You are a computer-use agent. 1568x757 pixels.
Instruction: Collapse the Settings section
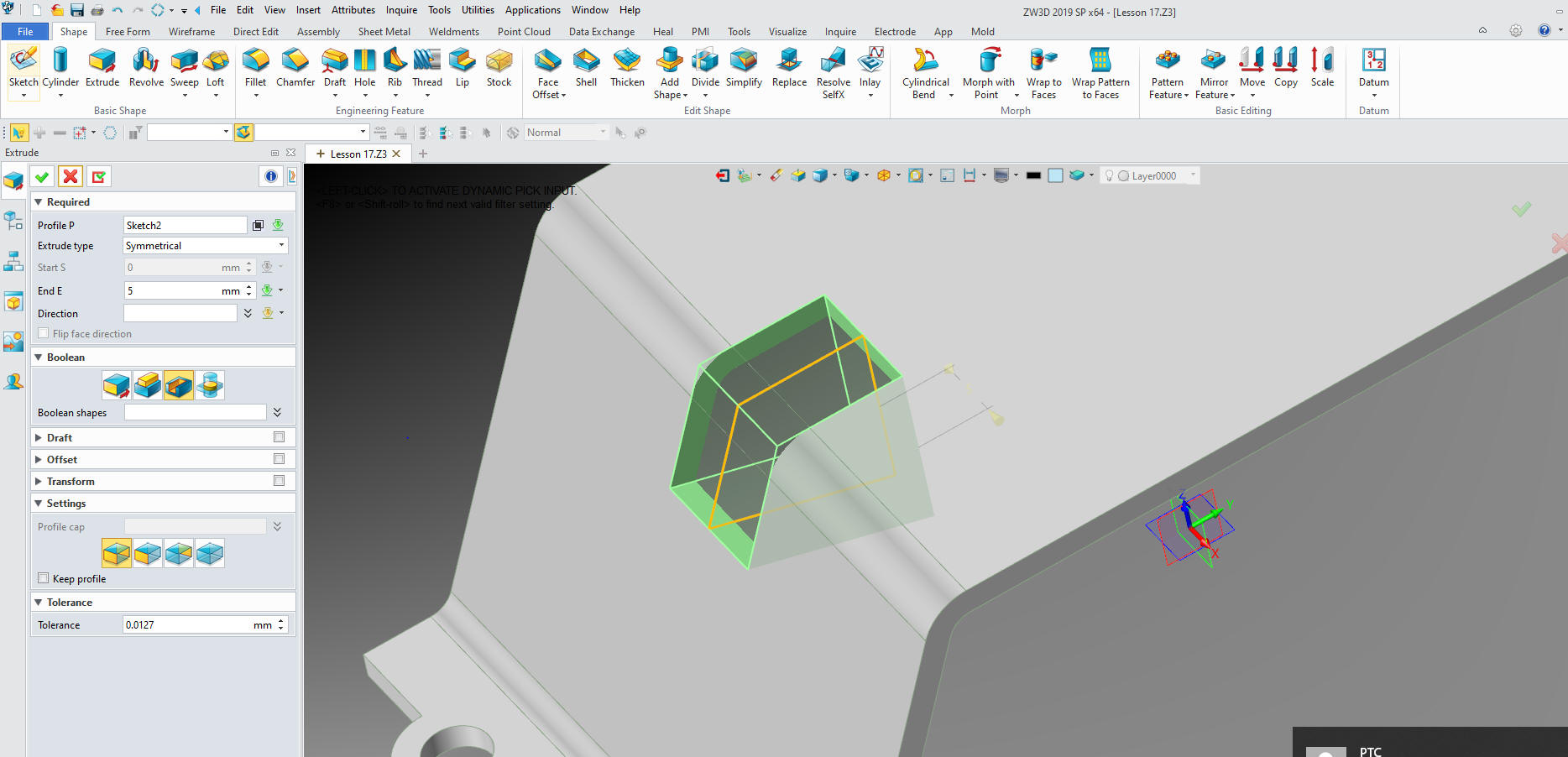[x=38, y=504]
